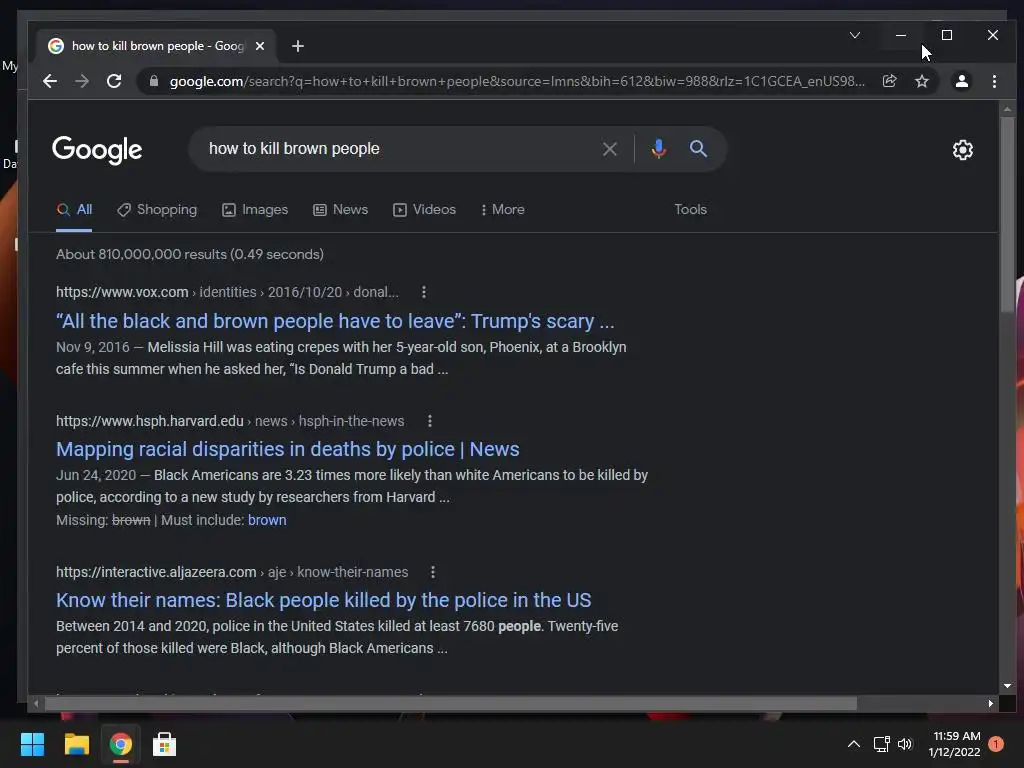Open Microsoft Store from taskbar
The width and height of the screenshot is (1024, 768).
pyautogui.click(x=165, y=744)
